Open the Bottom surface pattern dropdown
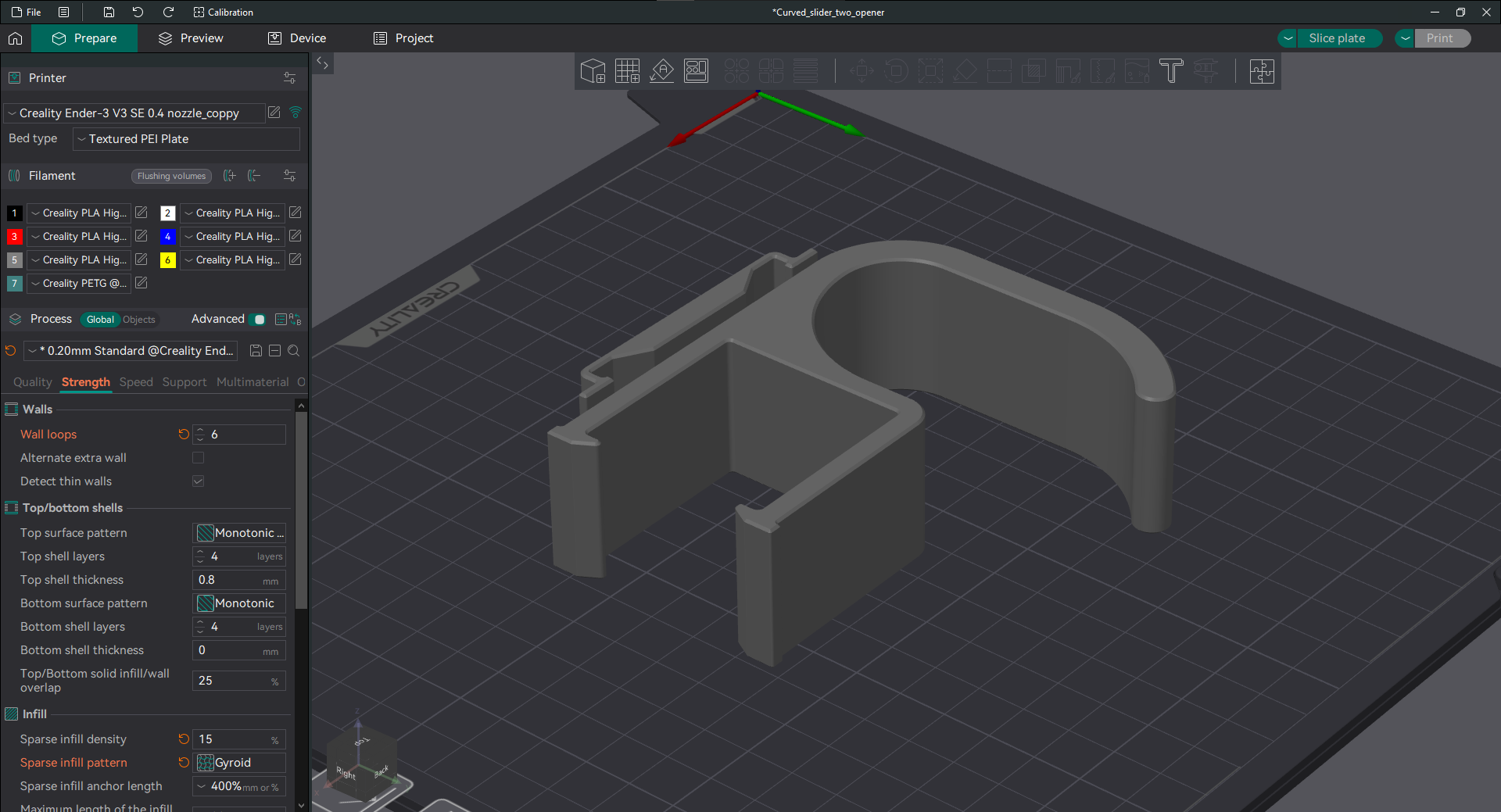This screenshot has height=812, width=1501. 239,603
